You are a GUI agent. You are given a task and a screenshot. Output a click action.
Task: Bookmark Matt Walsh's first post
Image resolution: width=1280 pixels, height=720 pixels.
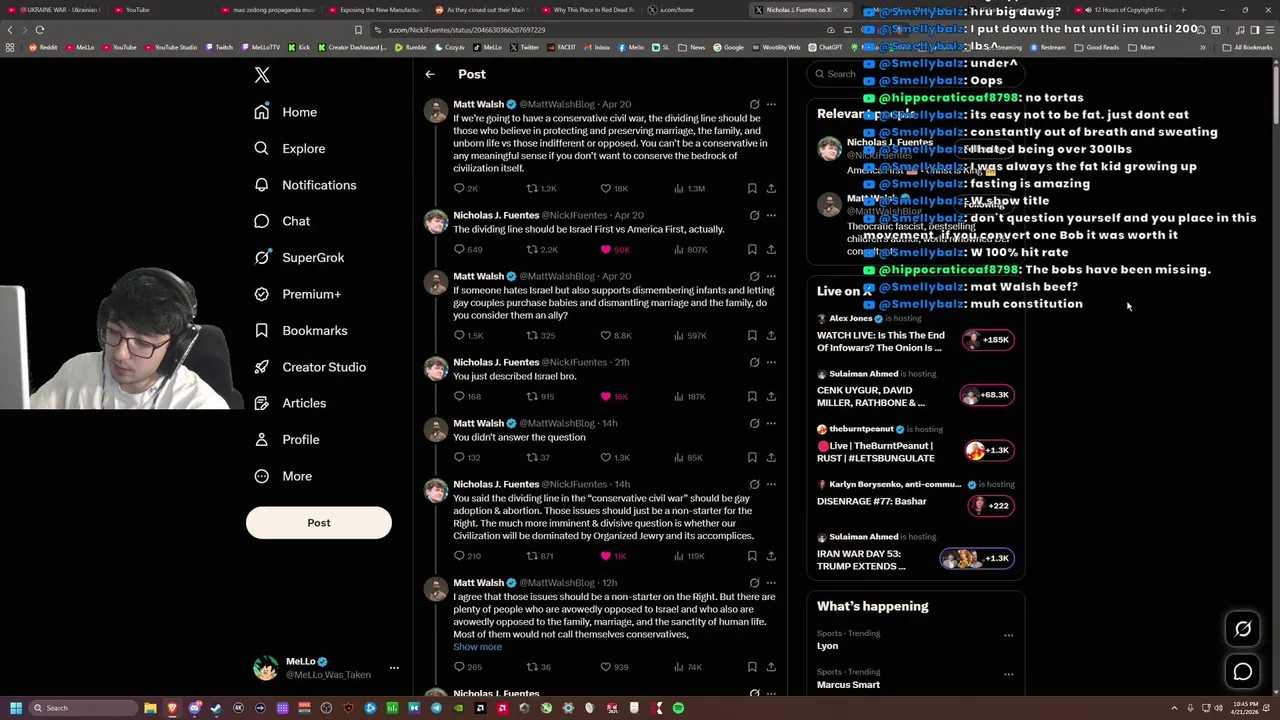coord(752,188)
